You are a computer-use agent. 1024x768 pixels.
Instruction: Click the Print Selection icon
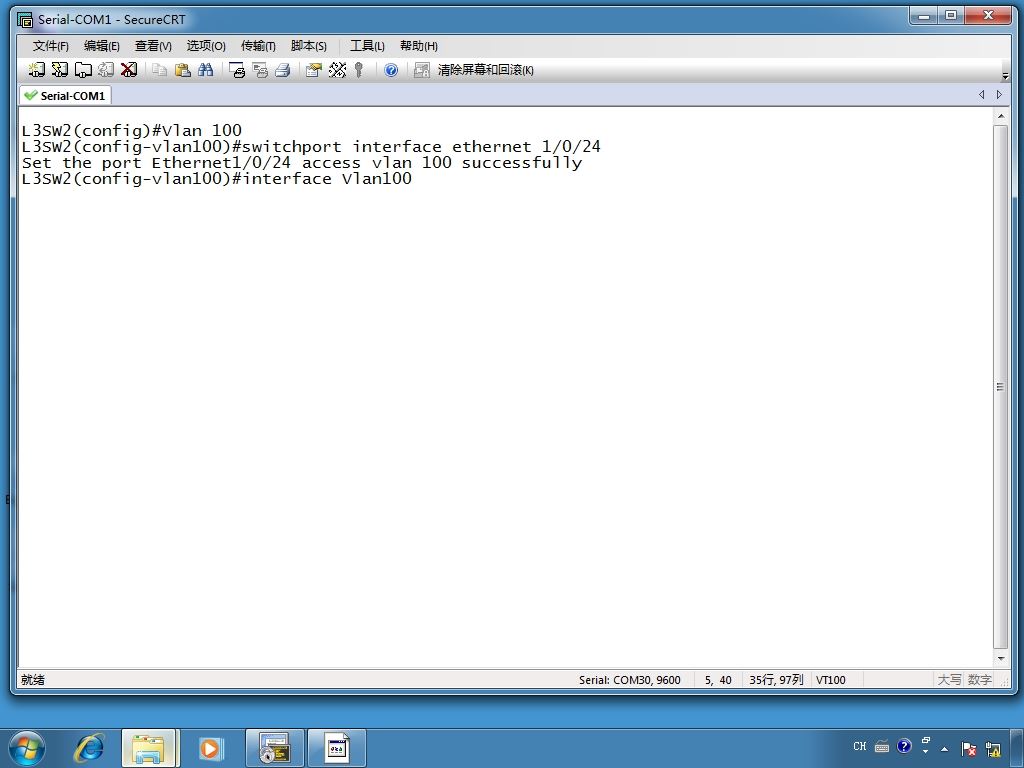point(260,70)
